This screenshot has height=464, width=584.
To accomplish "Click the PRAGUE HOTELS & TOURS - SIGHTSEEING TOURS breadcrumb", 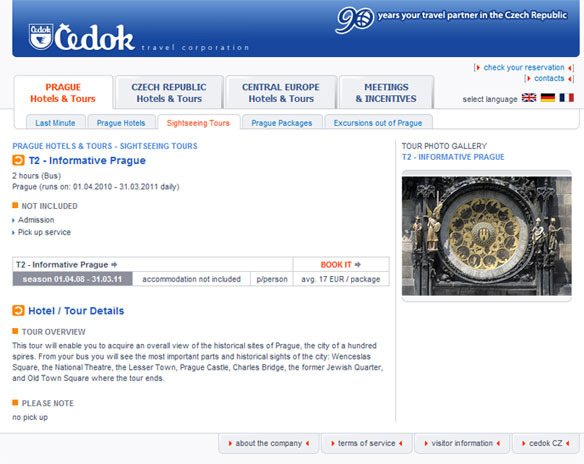I will [105, 146].
